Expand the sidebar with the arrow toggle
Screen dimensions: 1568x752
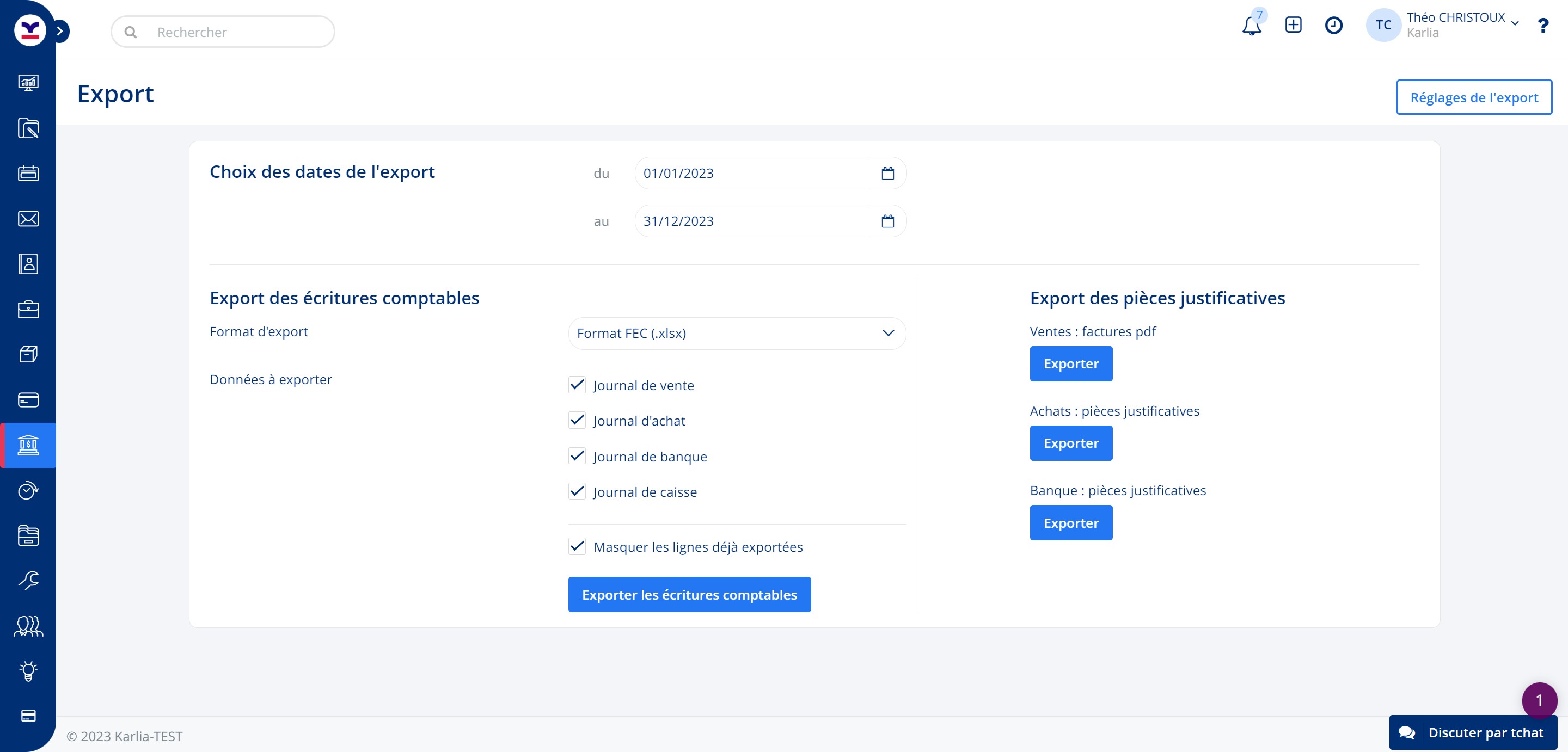60,31
